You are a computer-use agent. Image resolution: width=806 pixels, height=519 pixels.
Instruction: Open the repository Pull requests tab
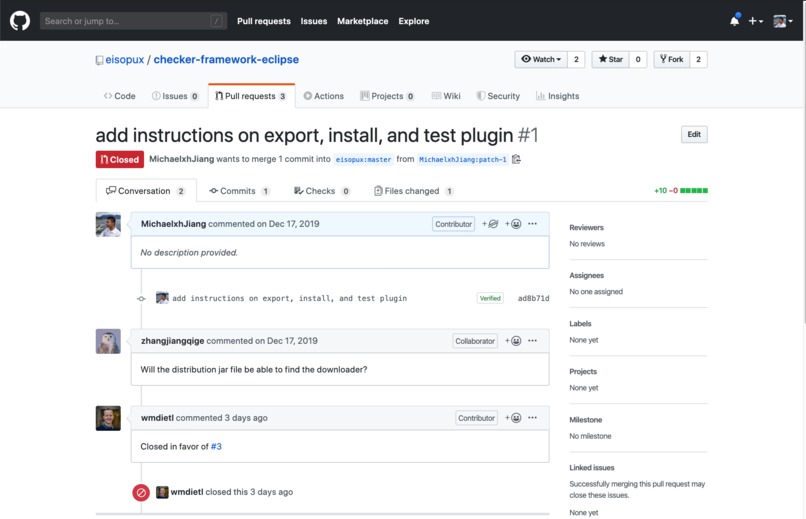[x=251, y=96]
